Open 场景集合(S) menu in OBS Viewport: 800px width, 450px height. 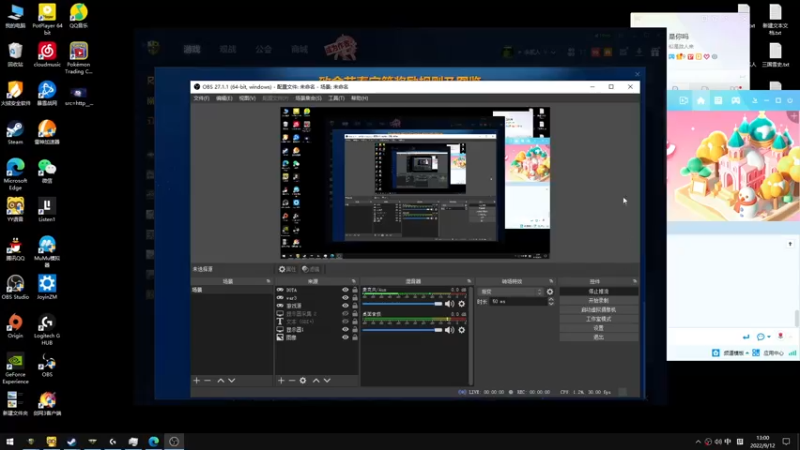click(x=308, y=98)
